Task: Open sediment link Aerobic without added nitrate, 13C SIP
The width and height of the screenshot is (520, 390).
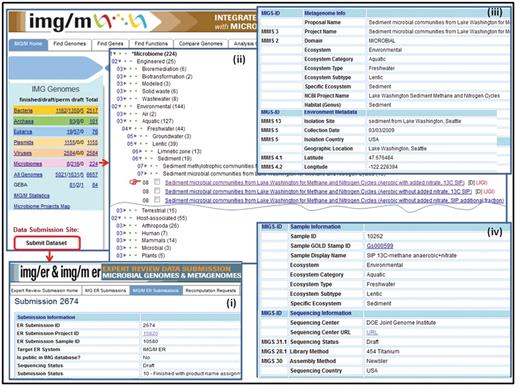Action: coord(318,192)
